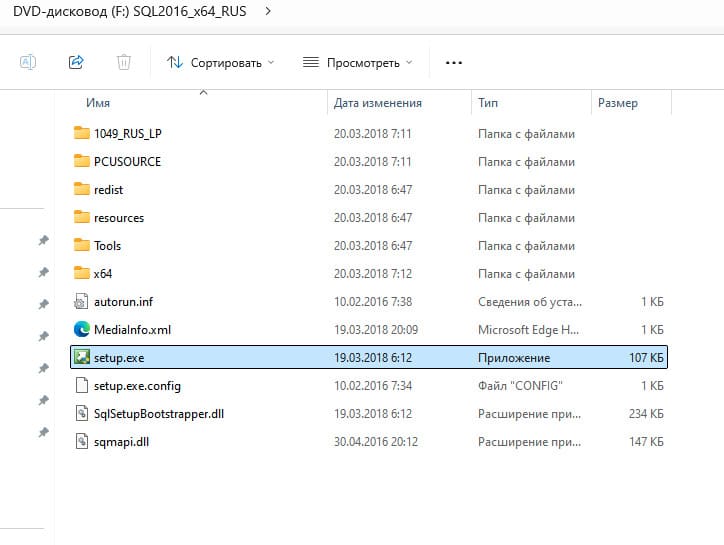Click the Файл "CONFIG" type cell
Screen dimensions: 724x545
coord(520,386)
